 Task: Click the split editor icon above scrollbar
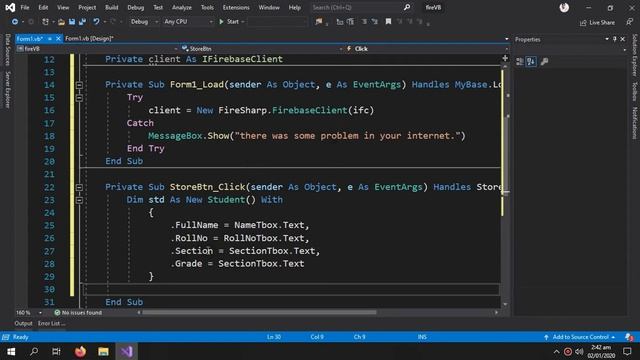click(x=505, y=58)
